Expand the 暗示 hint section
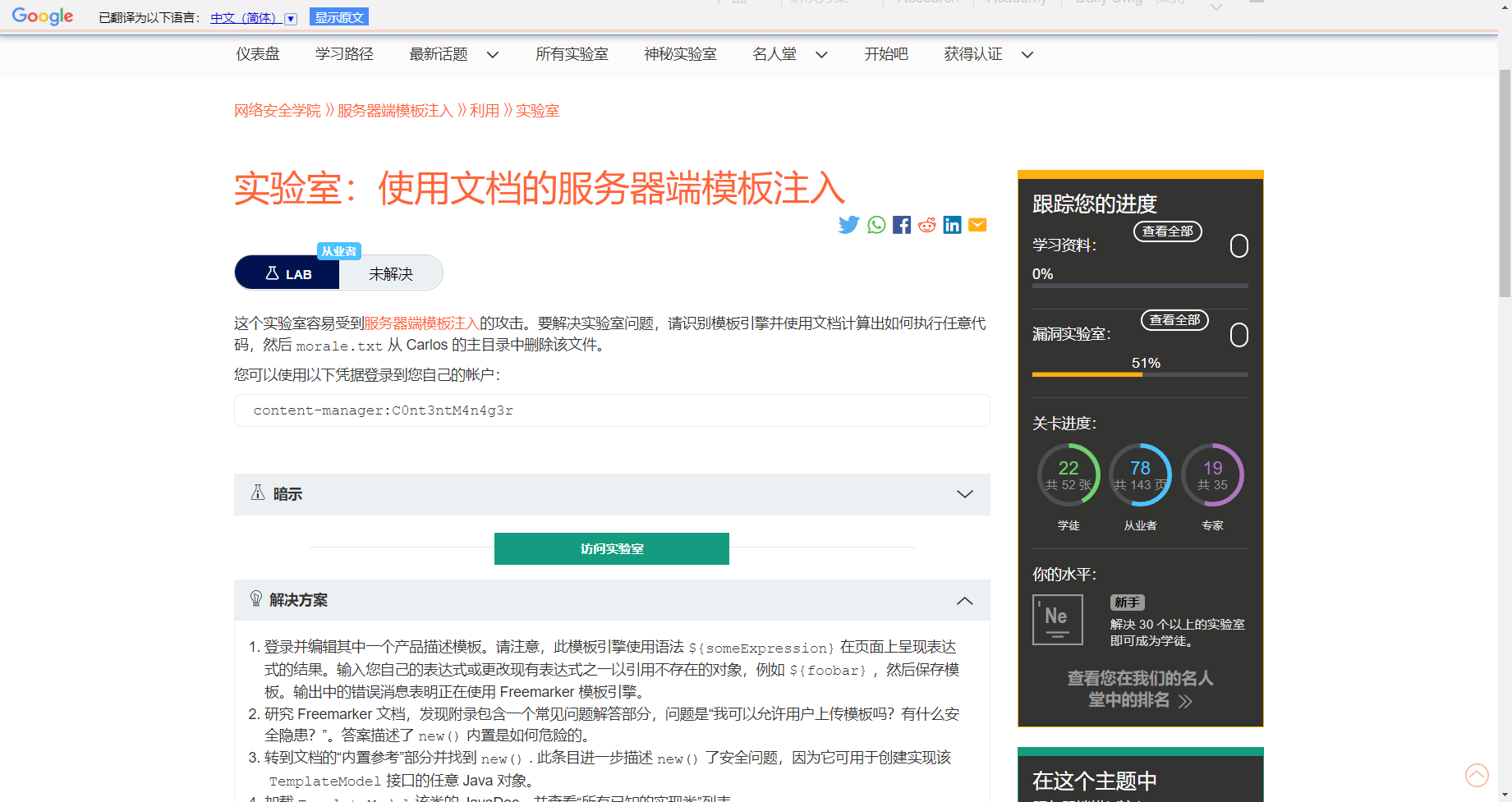The width and height of the screenshot is (1512, 802). click(x=612, y=494)
